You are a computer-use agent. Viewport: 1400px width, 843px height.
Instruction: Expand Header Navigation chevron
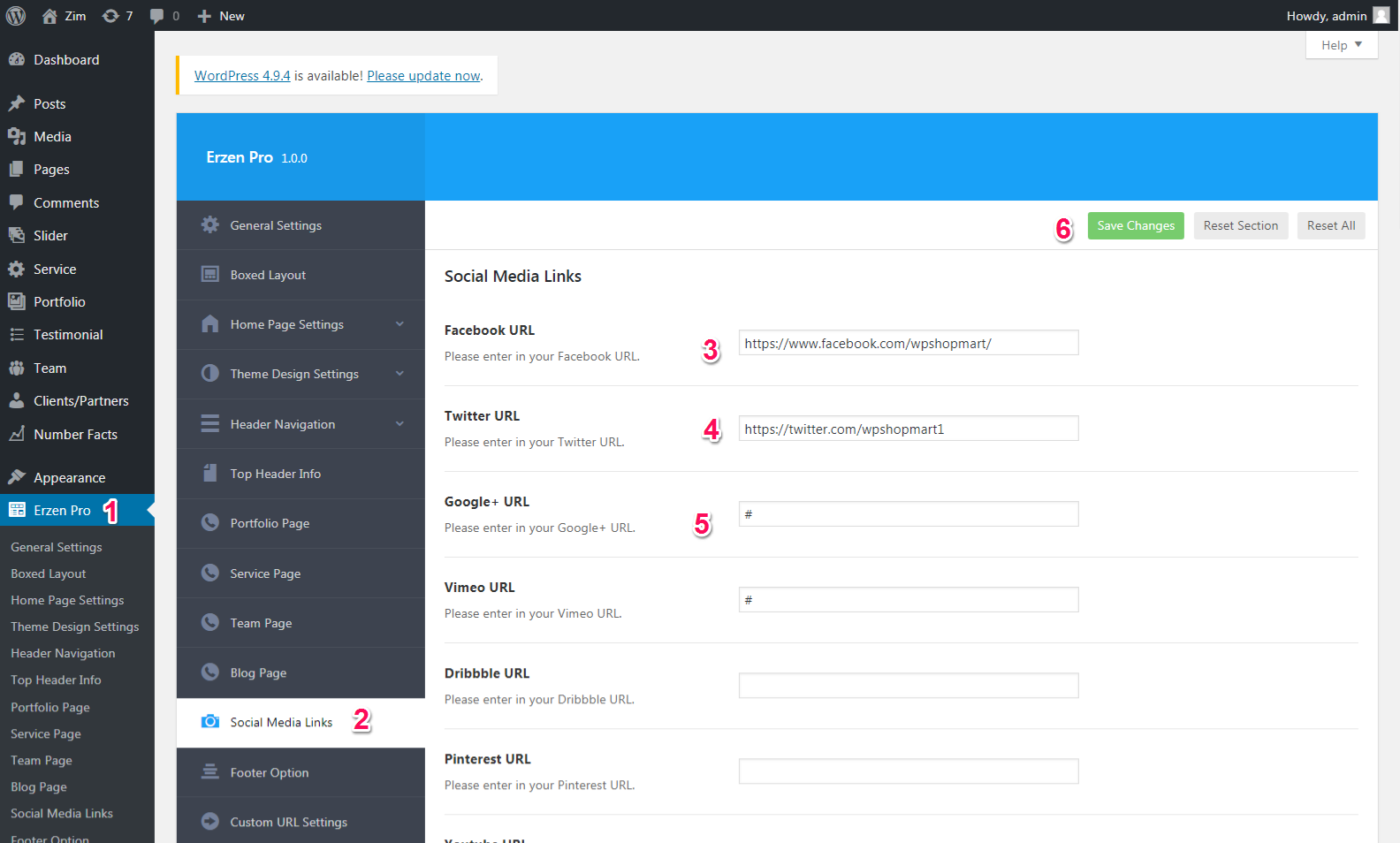[399, 424]
